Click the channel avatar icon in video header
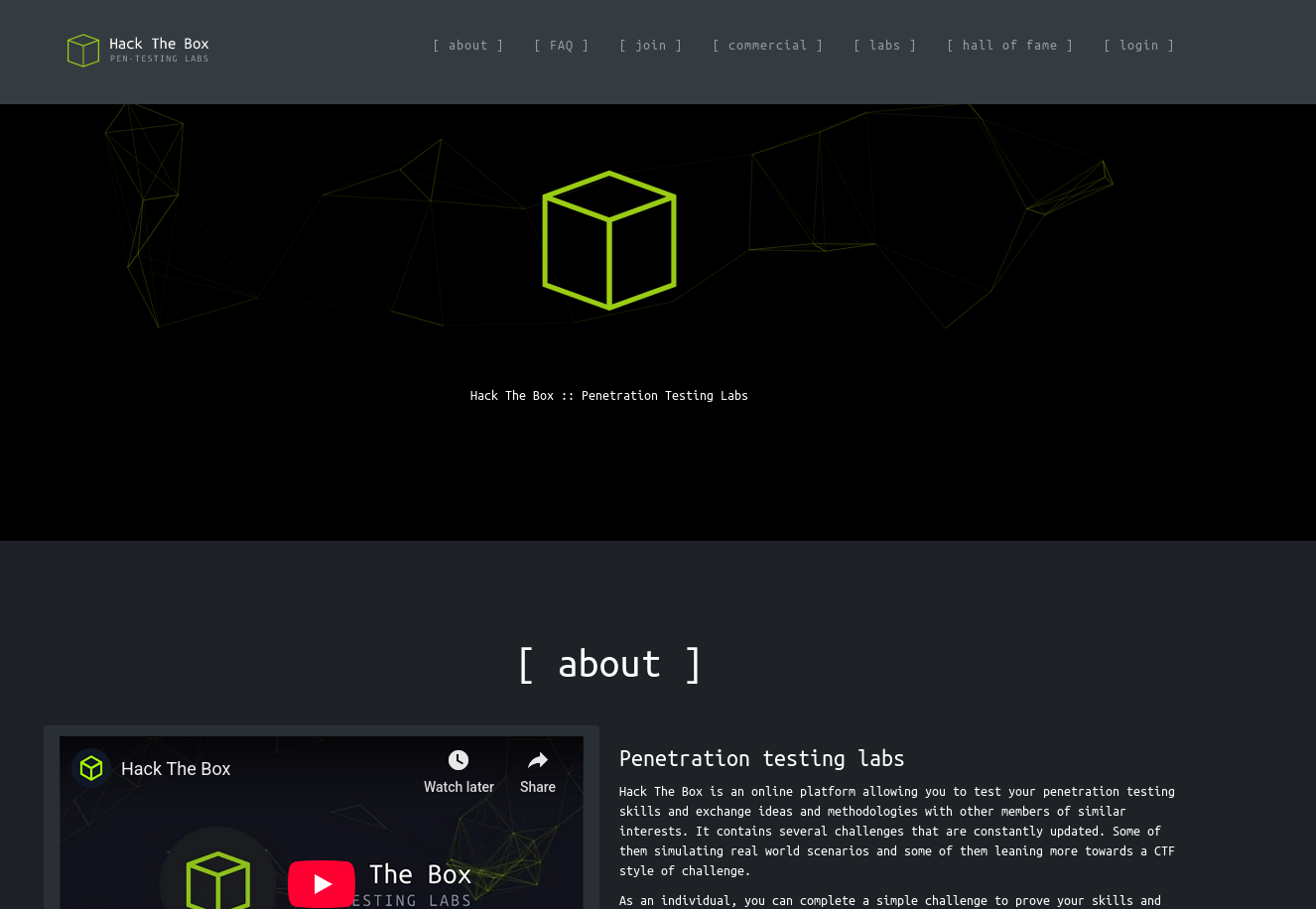The image size is (1316, 909). (91, 768)
